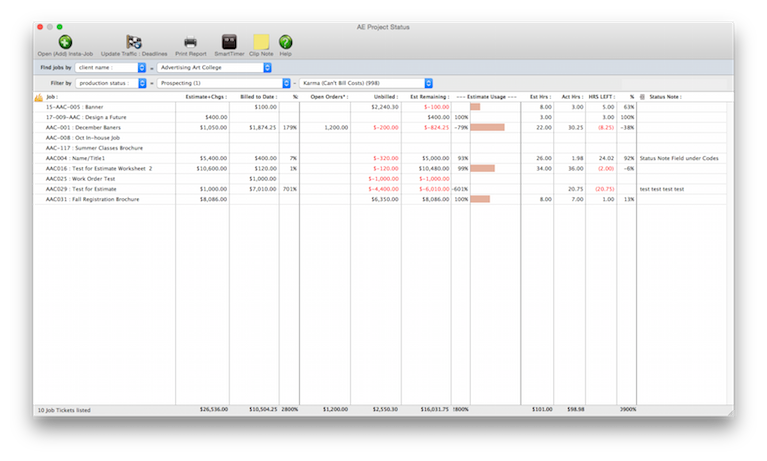Click the Unbilled column header
Viewport: 767px width, 461px height.
pyautogui.click(x=384, y=97)
